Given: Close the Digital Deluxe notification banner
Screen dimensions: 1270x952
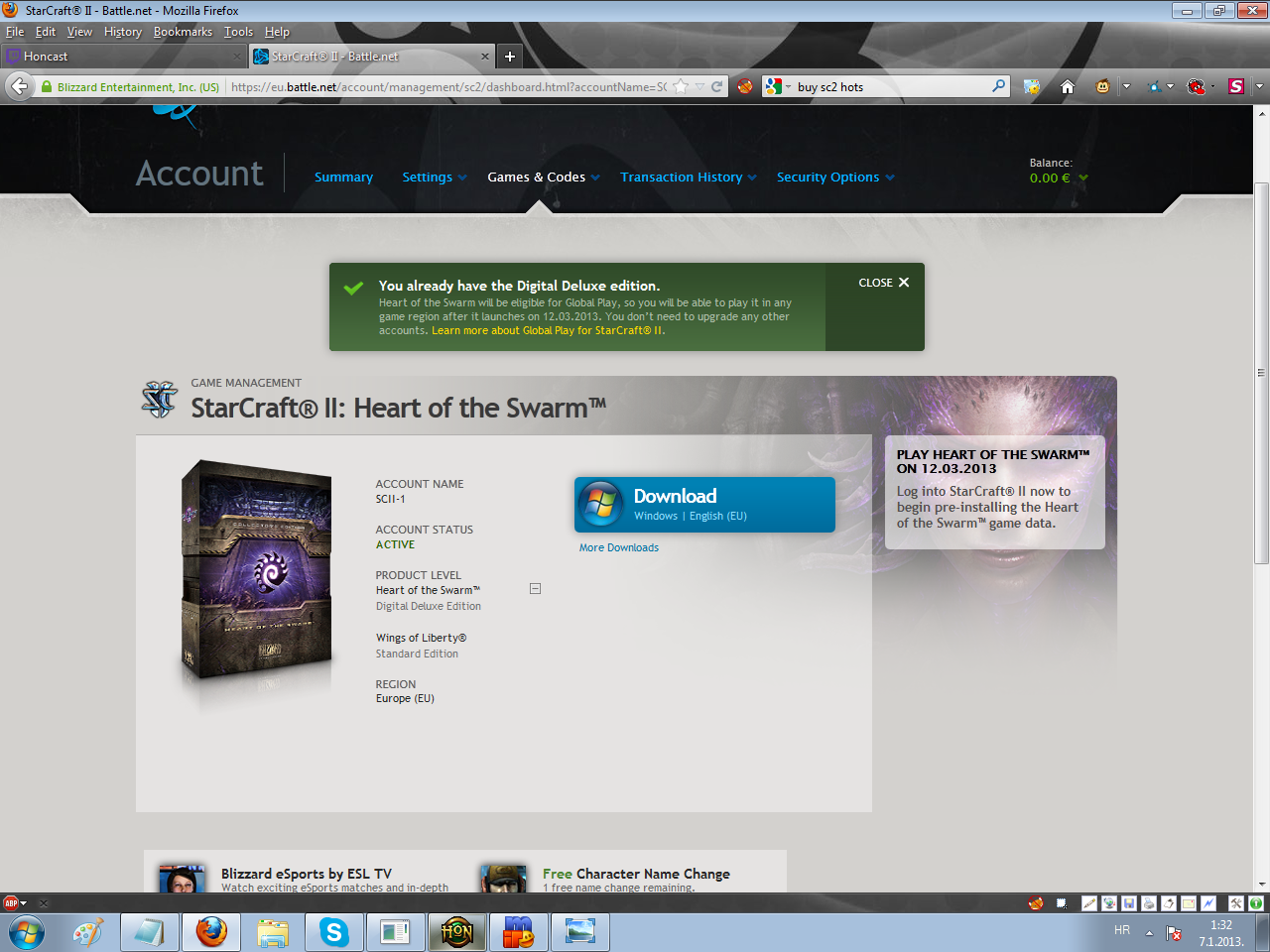Looking at the screenshot, I should click(883, 283).
